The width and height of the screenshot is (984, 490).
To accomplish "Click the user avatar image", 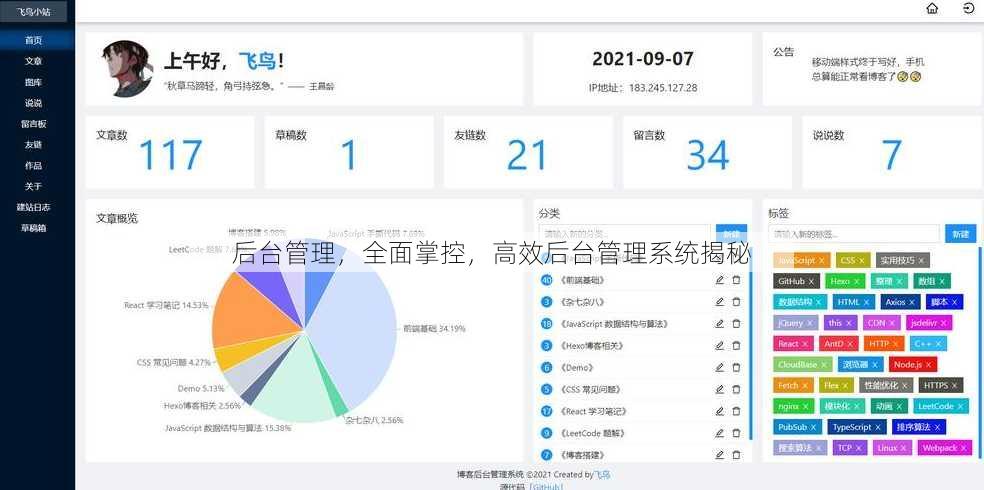I will click(x=127, y=68).
